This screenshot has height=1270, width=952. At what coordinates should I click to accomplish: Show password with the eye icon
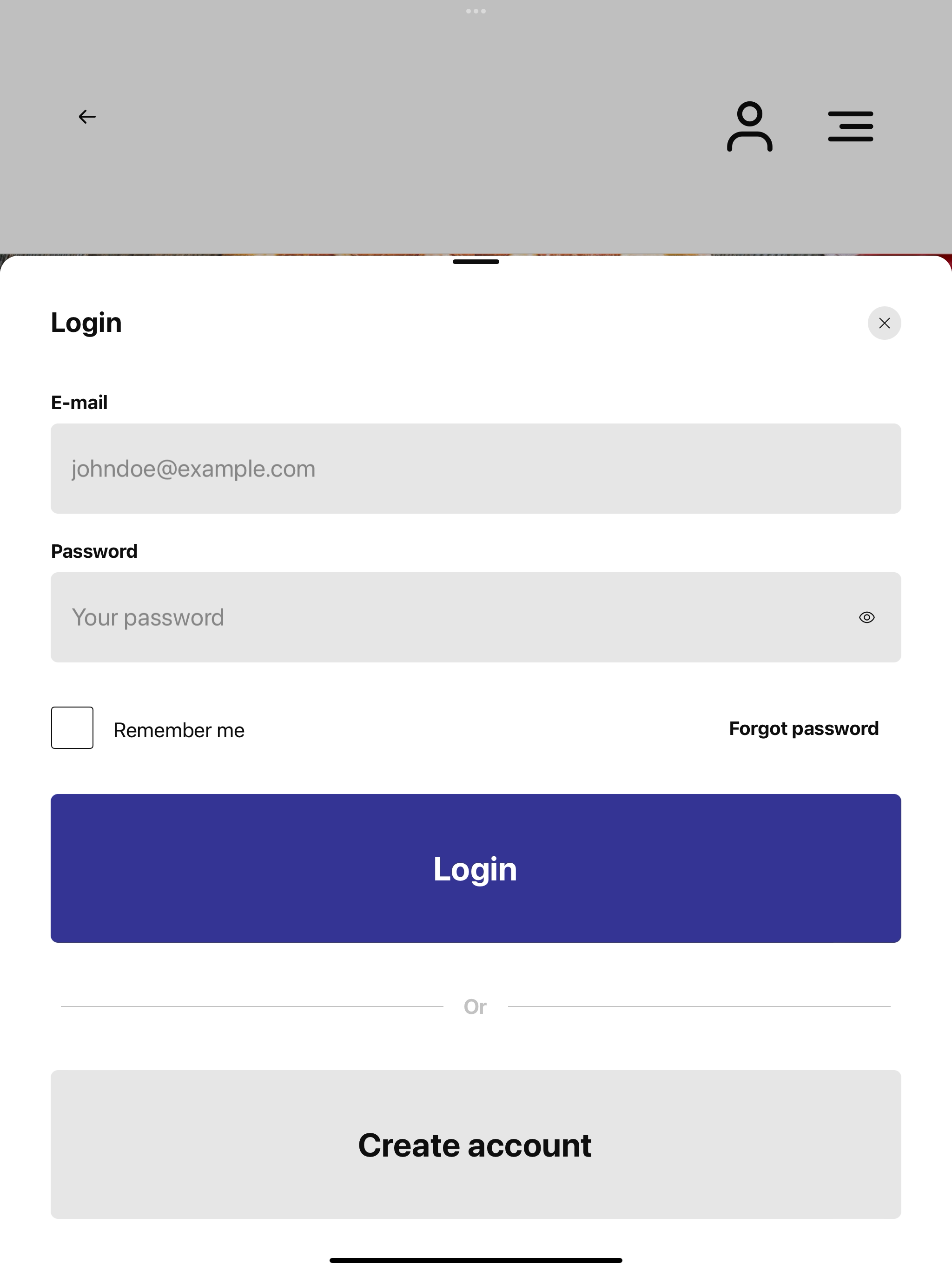coord(866,617)
